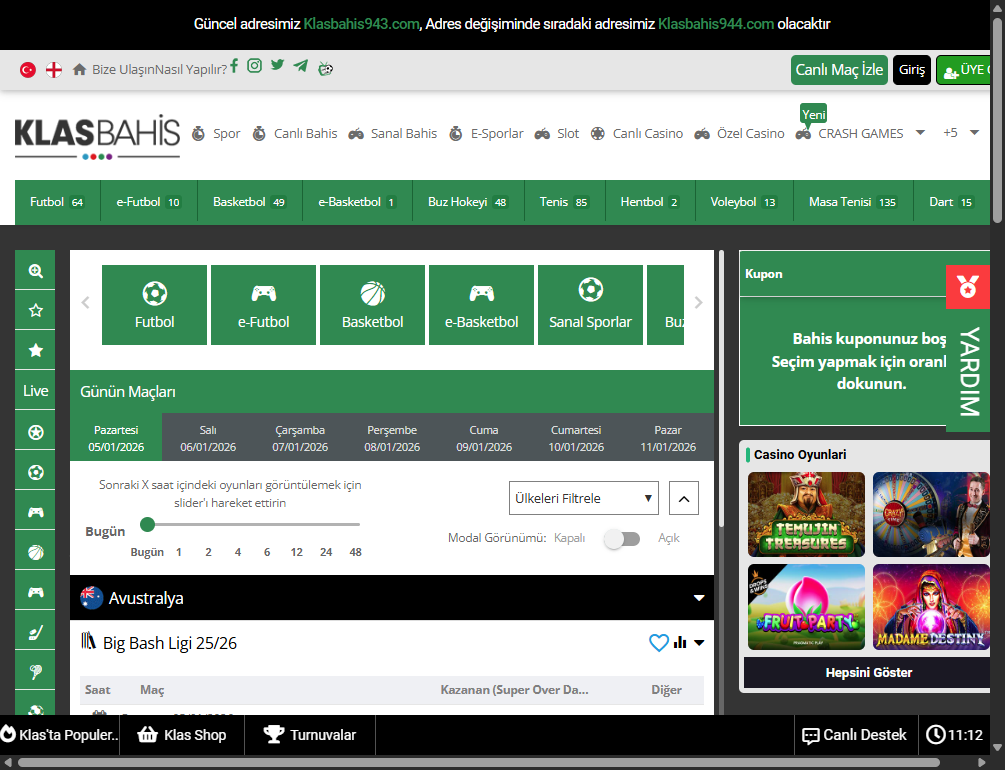
Task: Select the Cumartesi 10/01/2026 tab
Action: (x=576, y=438)
